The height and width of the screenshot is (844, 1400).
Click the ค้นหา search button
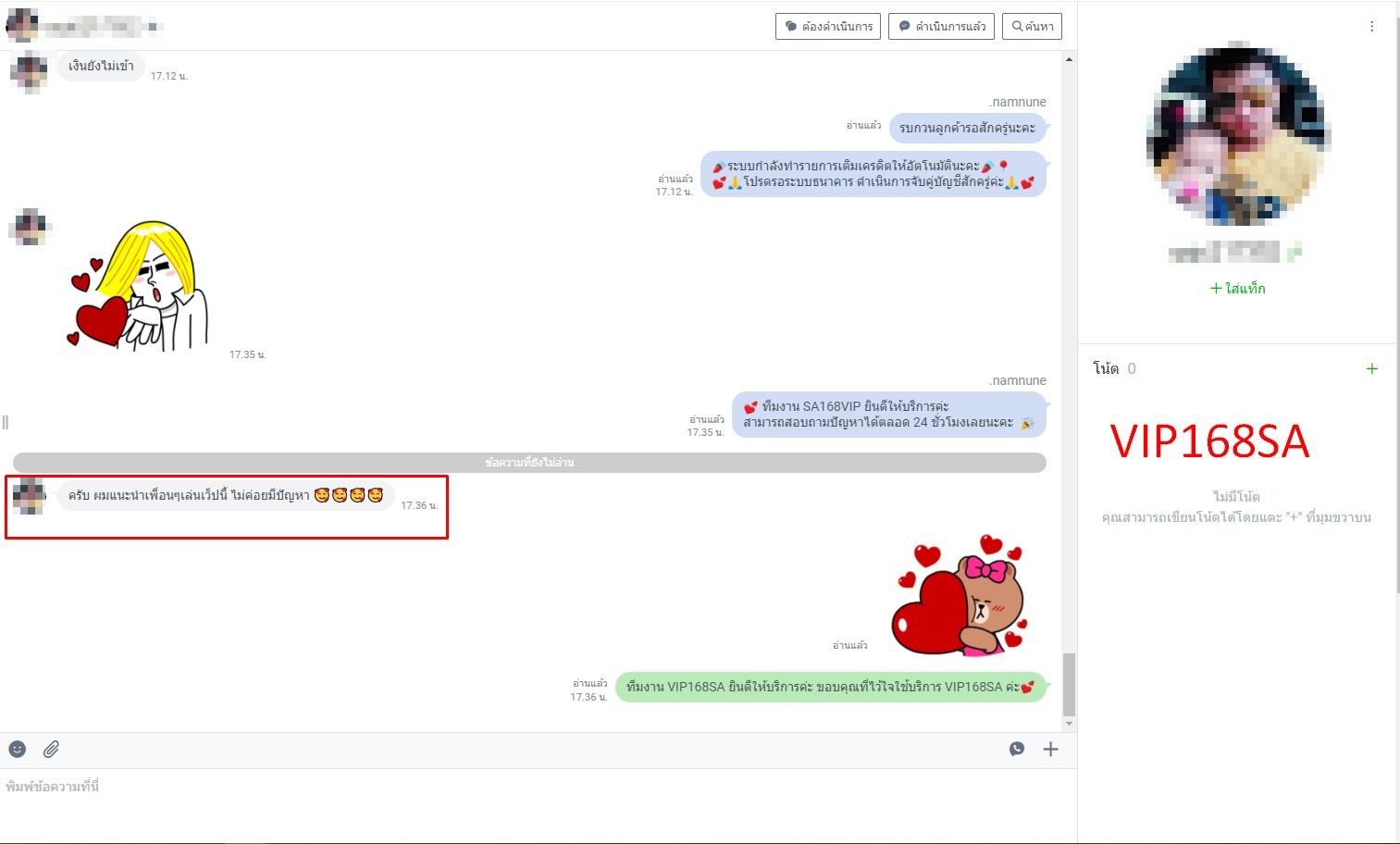pyautogui.click(x=1033, y=27)
